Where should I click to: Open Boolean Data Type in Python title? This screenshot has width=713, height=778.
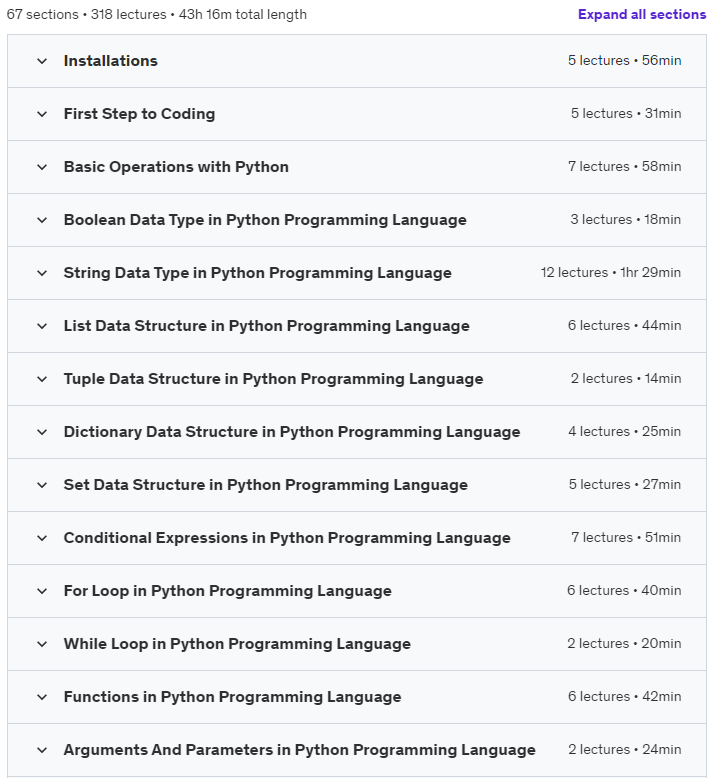pyautogui.click(x=265, y=220)
